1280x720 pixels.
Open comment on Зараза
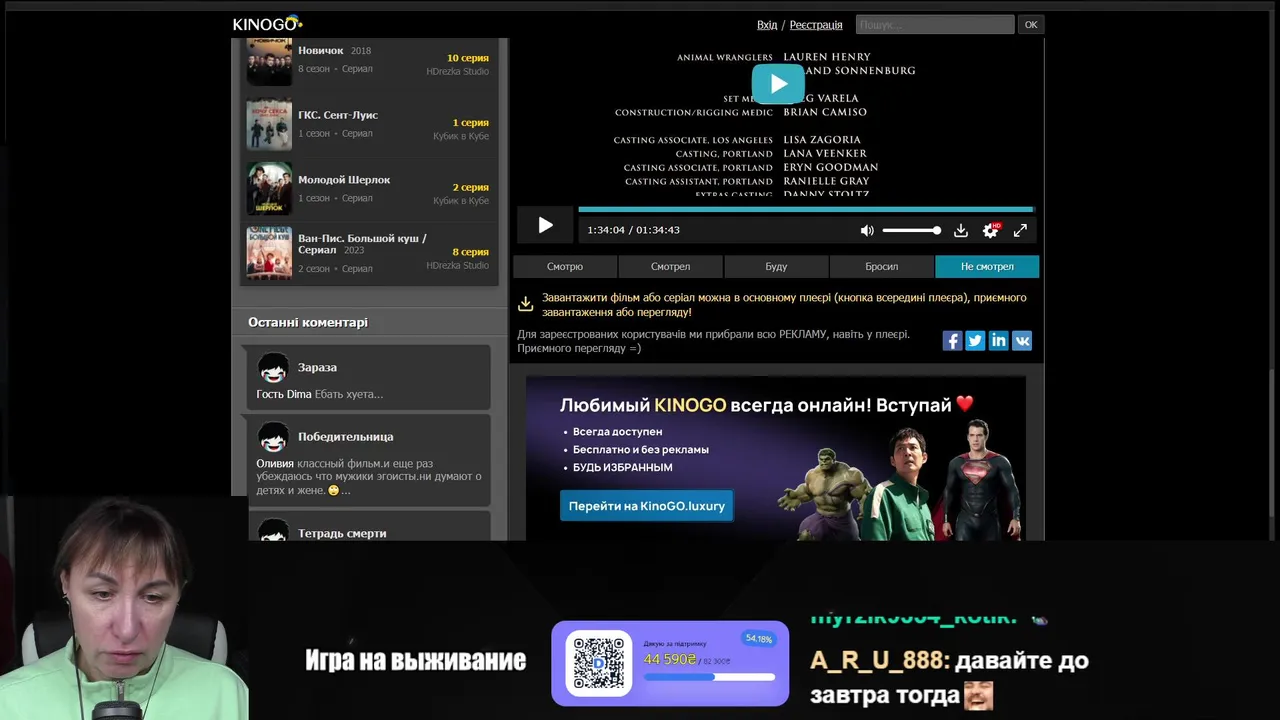coord(317,367)
